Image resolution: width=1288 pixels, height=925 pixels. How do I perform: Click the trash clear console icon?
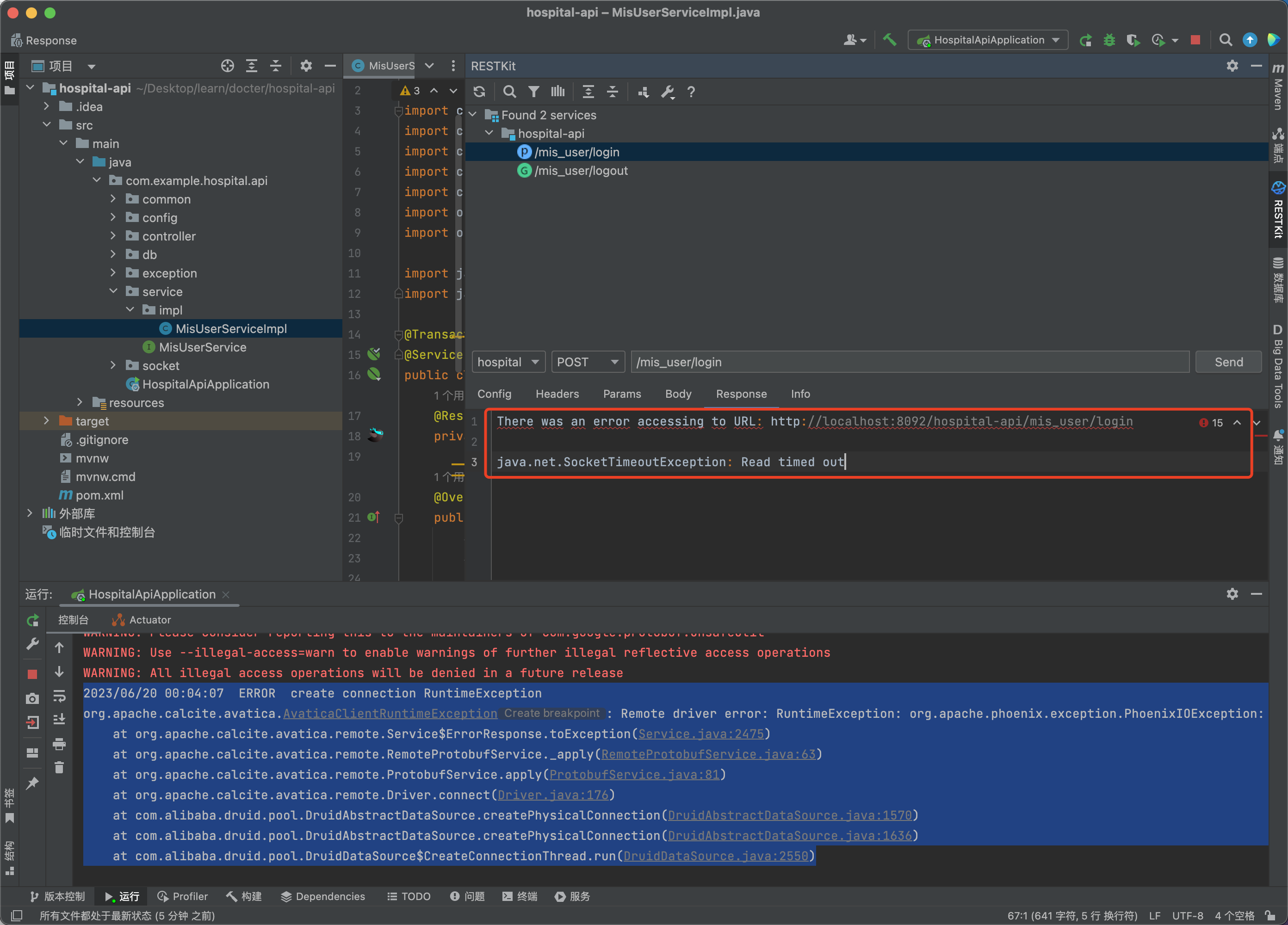[59, 768]
